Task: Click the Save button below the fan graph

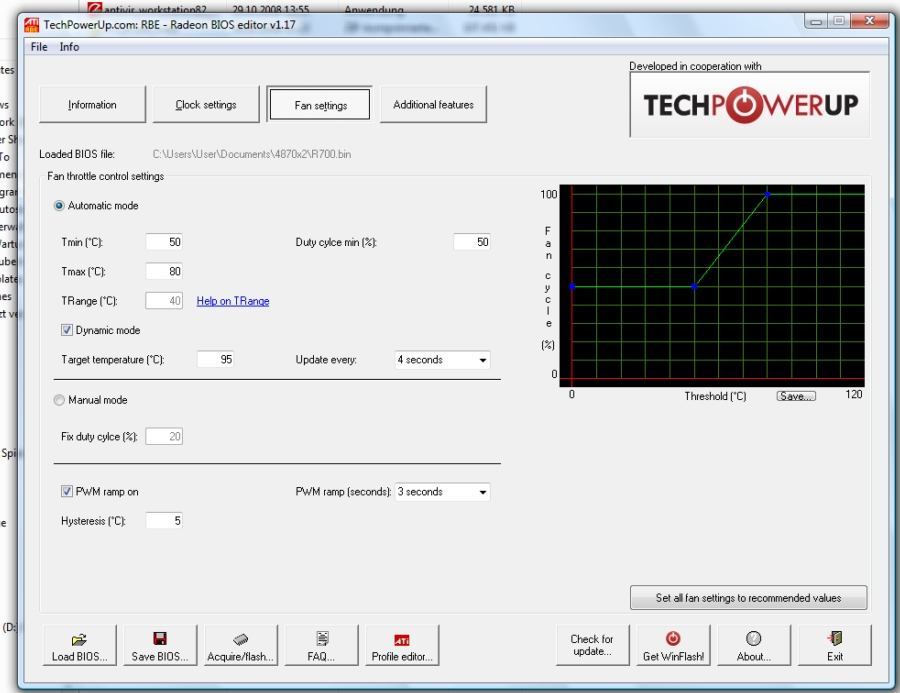Action: 796,396
